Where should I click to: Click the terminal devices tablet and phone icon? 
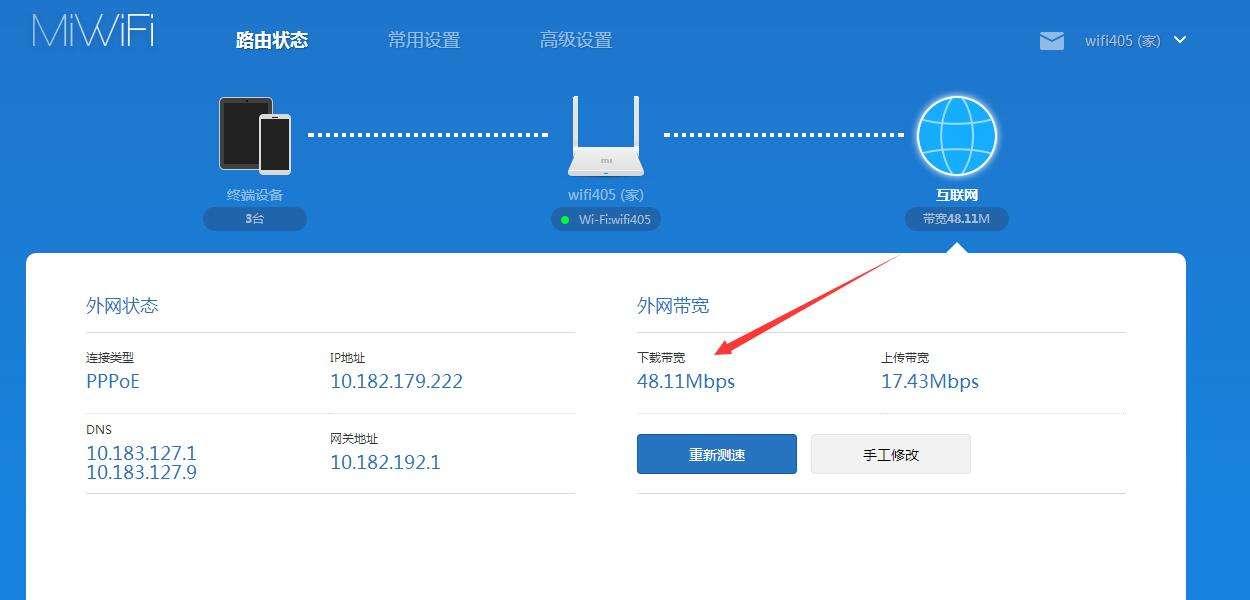pyautogui.click(x=255, y=134)
